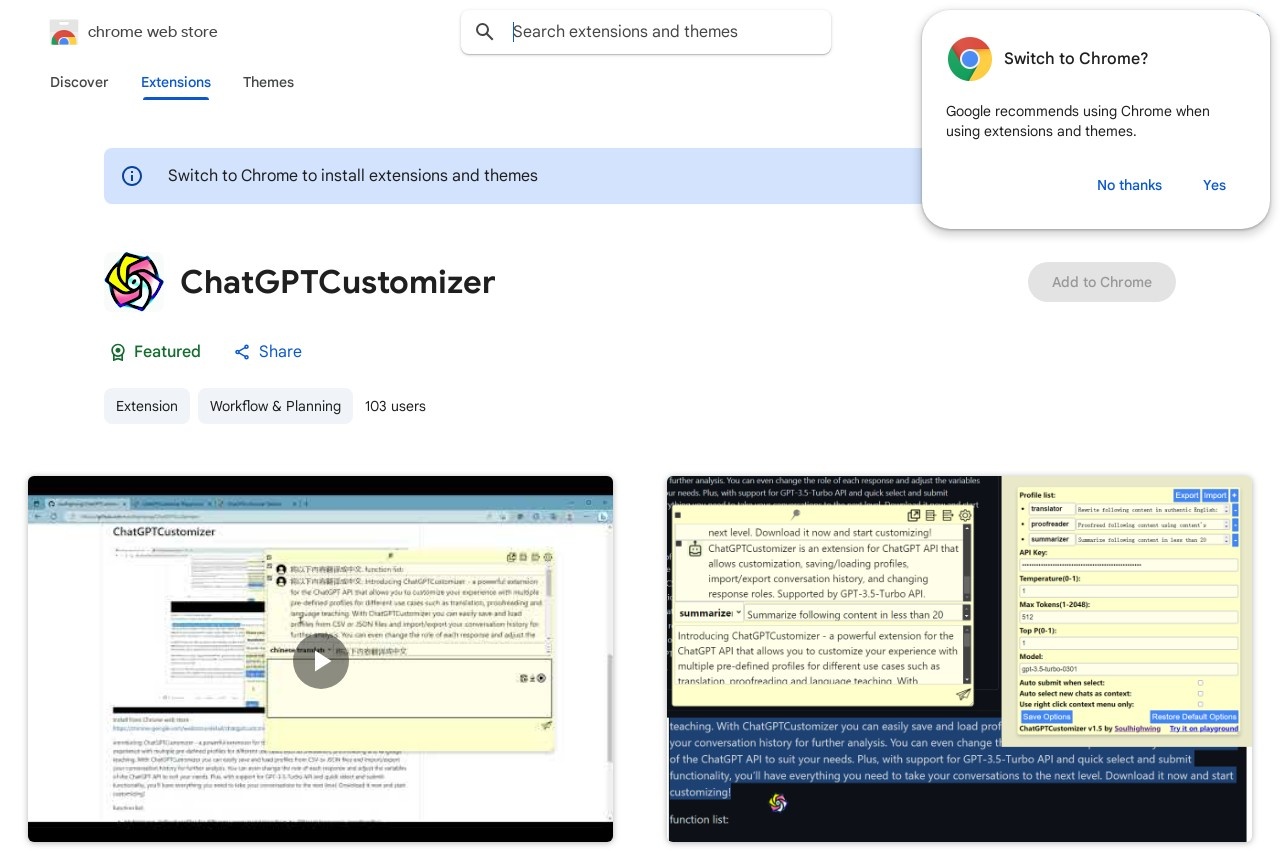The width and height of the screenshot is (1280, 853).
Task: Click the Extension category chip
Action: (x=147, y=406)
